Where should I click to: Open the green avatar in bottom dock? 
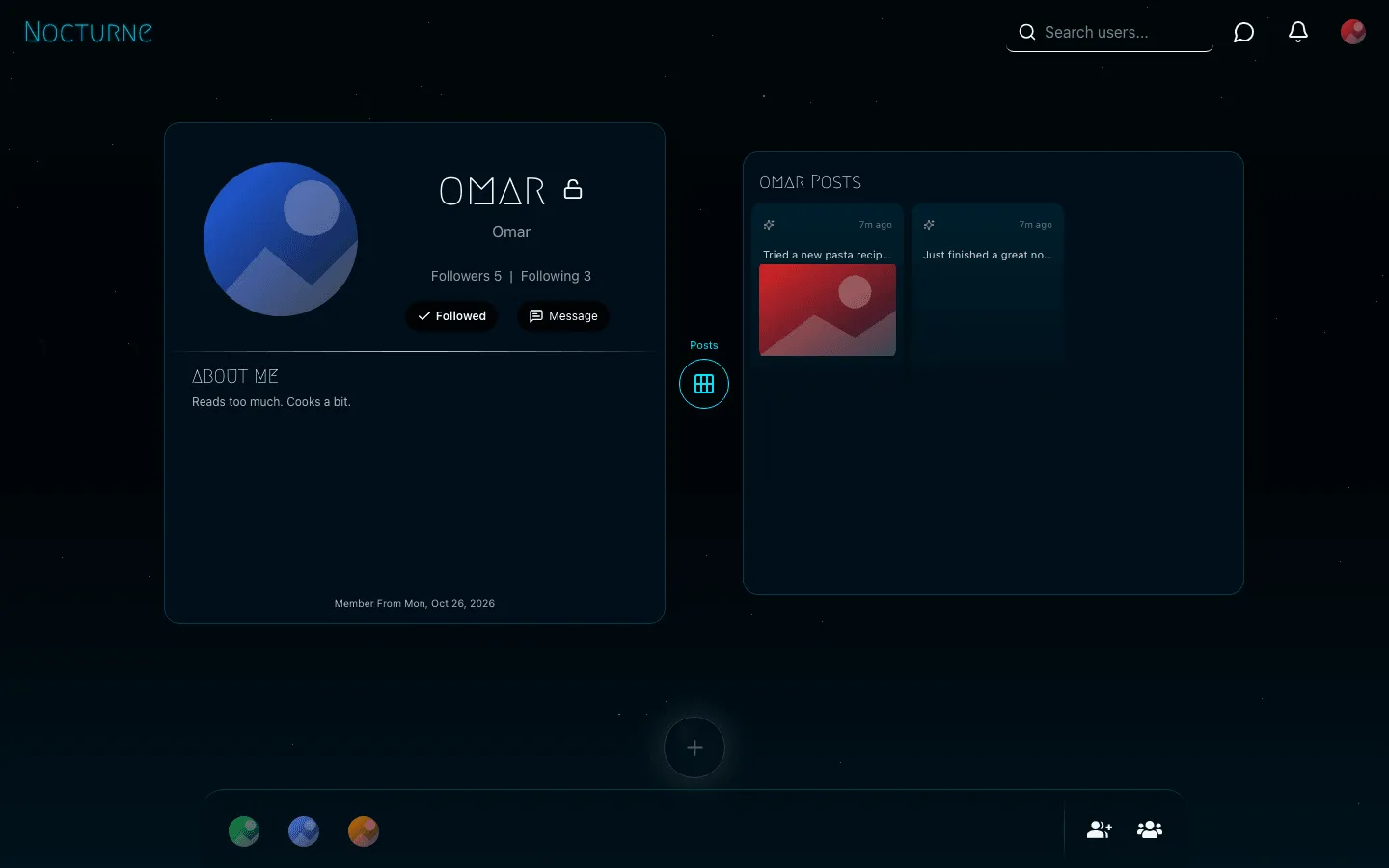[x=244, y=831]
